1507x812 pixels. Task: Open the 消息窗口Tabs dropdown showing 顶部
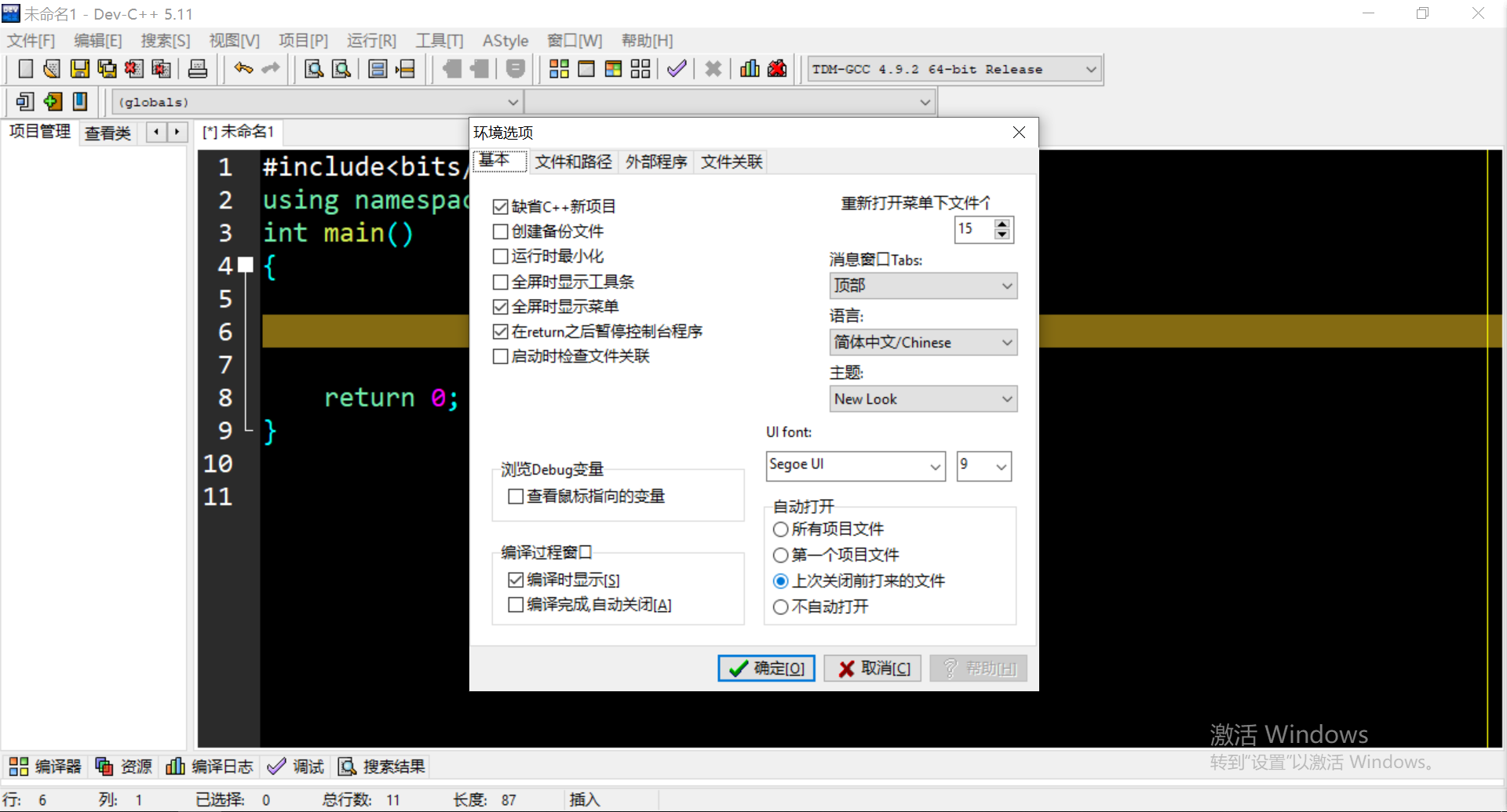click(x=923, y=286)
